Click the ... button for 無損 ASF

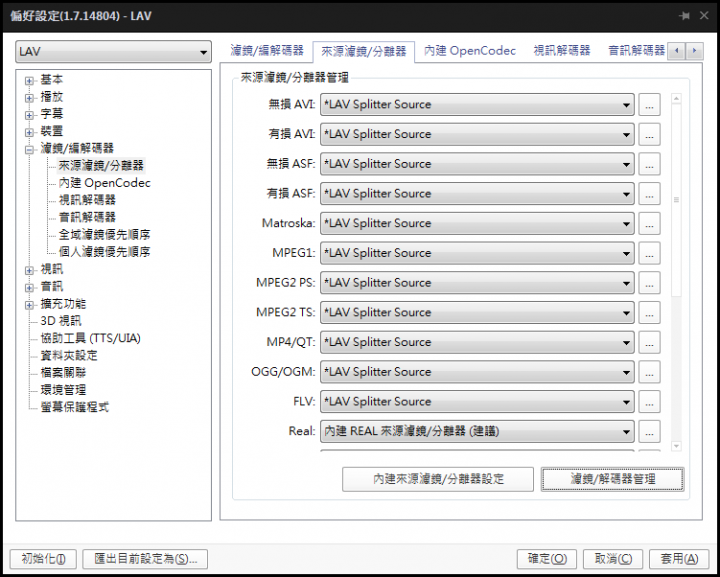tap(649, 164)
